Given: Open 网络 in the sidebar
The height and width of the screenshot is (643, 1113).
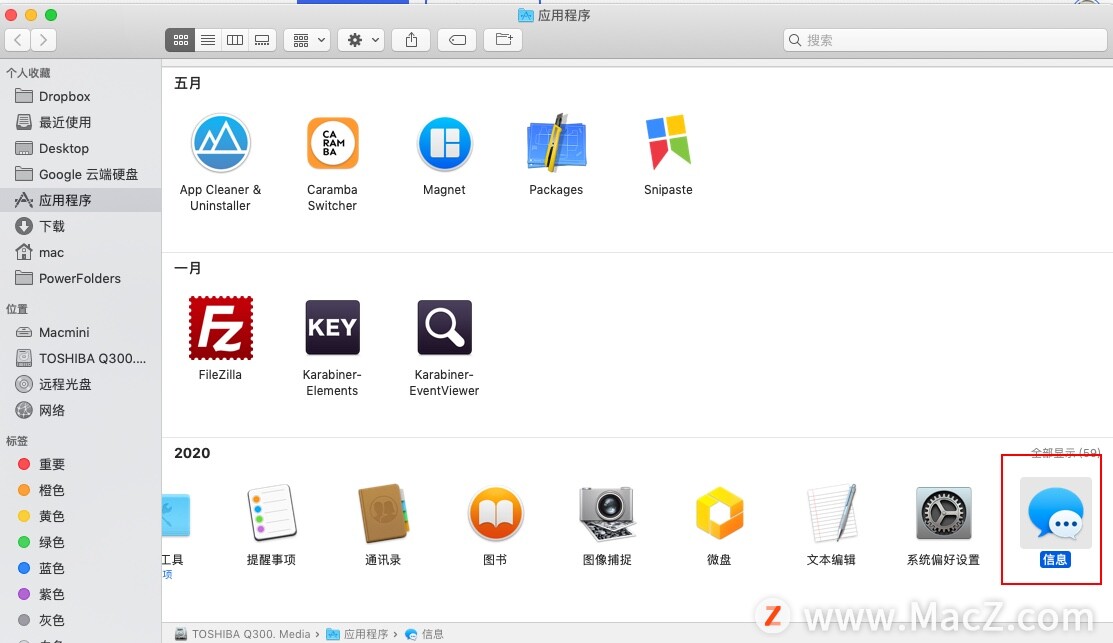Looking at the screenshot, I should click(x=81, y=410).
